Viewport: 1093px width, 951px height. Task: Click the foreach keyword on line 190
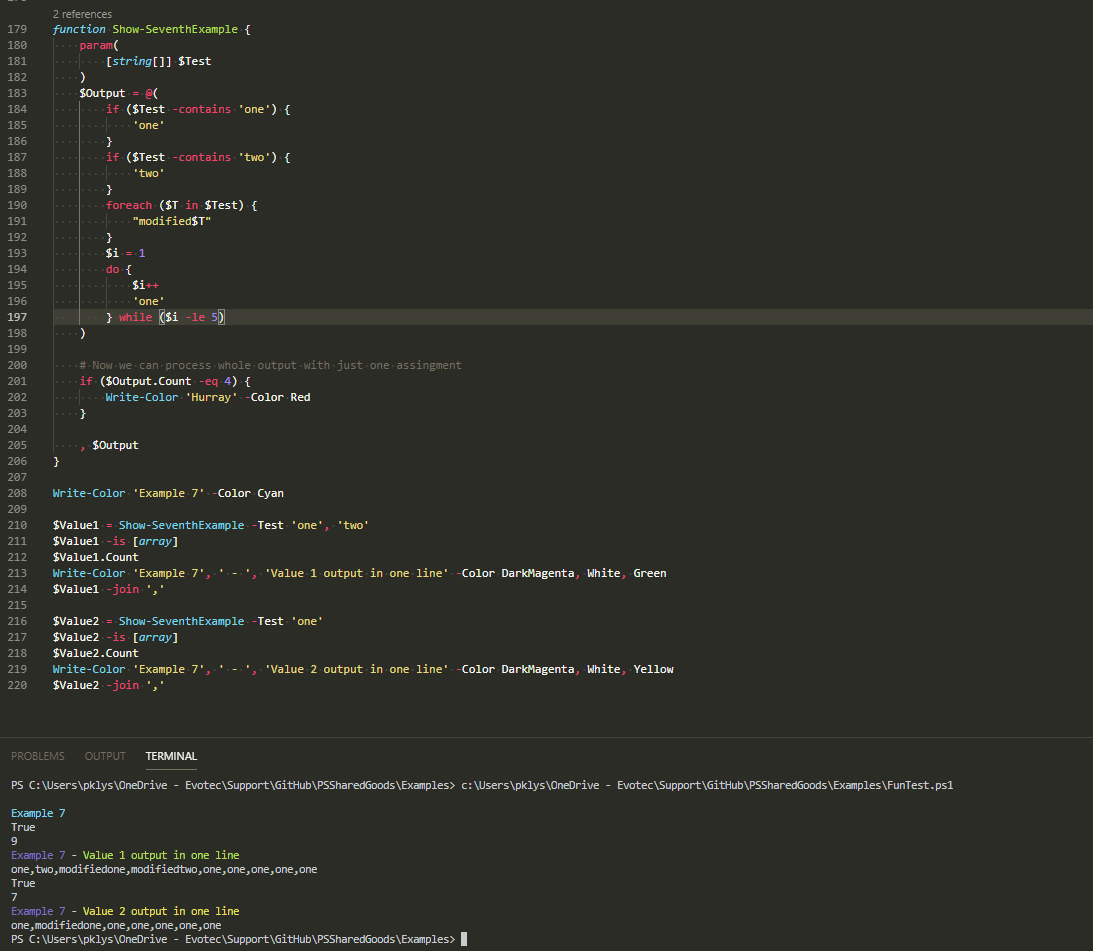click(x=129, y=204)
